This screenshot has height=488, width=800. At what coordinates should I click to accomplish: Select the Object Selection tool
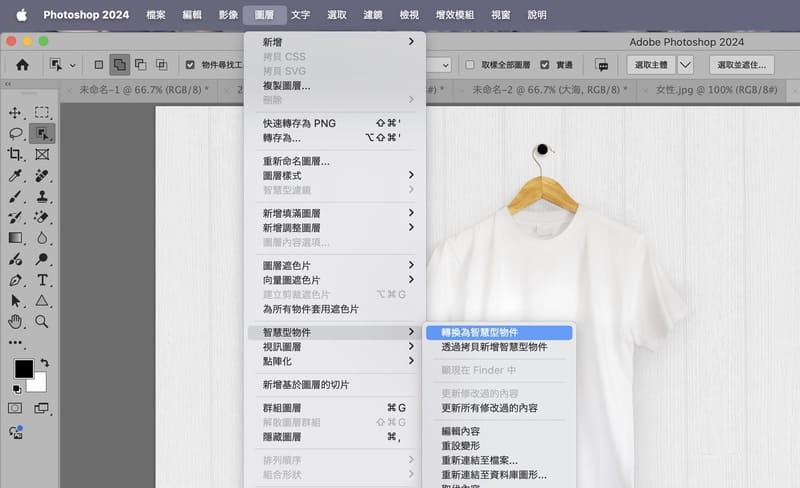click(42, 133)
